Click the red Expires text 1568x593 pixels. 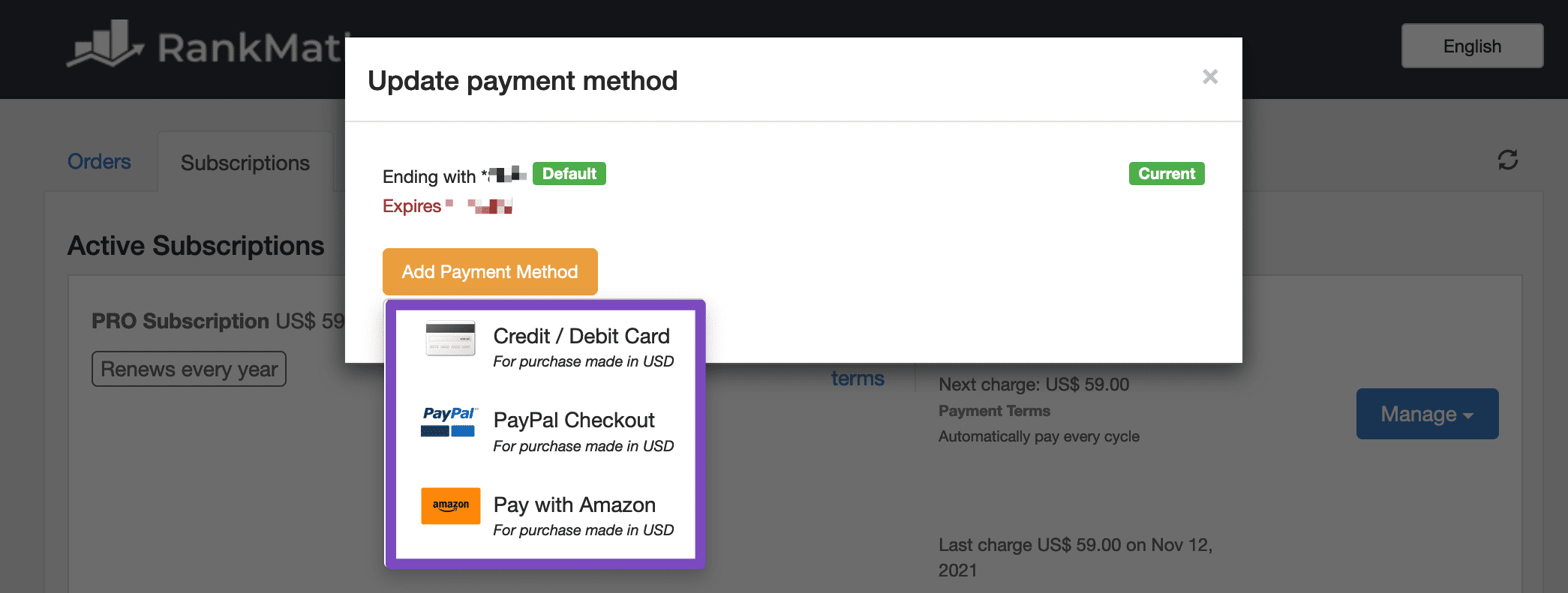coord(447,206)
